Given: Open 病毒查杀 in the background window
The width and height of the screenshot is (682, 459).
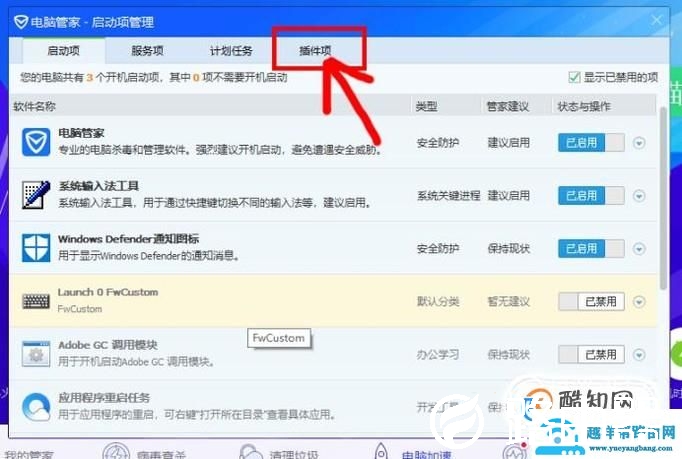Looking at the screenshot, I should [x=161, y=455].
